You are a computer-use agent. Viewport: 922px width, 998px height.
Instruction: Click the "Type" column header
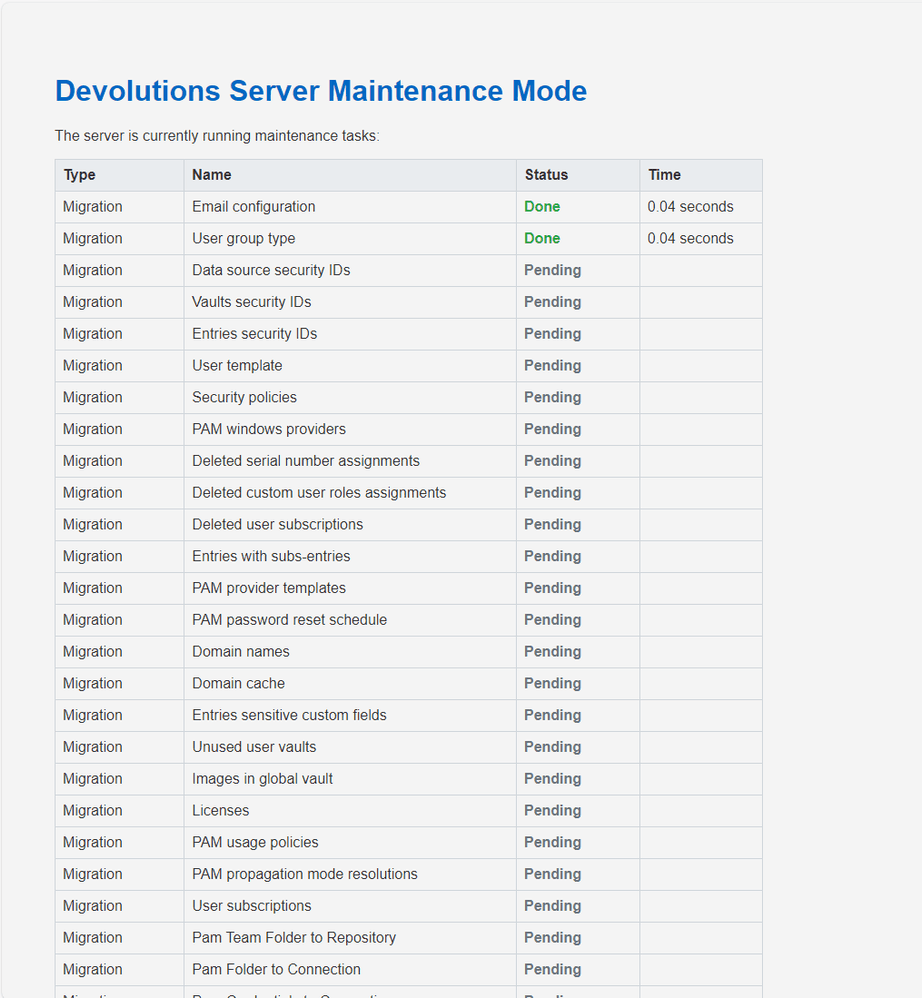pos(120,175)
